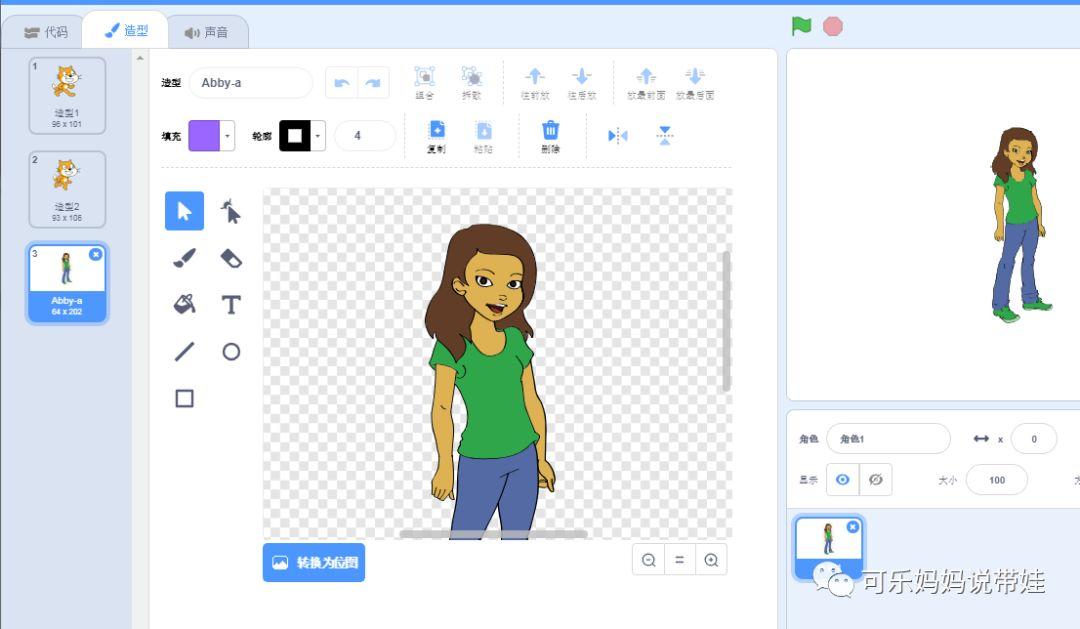Open the Outline color dropdown arrow
1080x629 pixels.
(x=318, y=136)
